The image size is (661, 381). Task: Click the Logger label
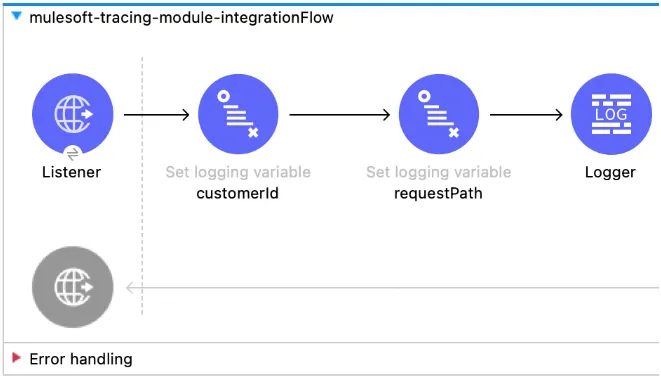tap(610, 172)
